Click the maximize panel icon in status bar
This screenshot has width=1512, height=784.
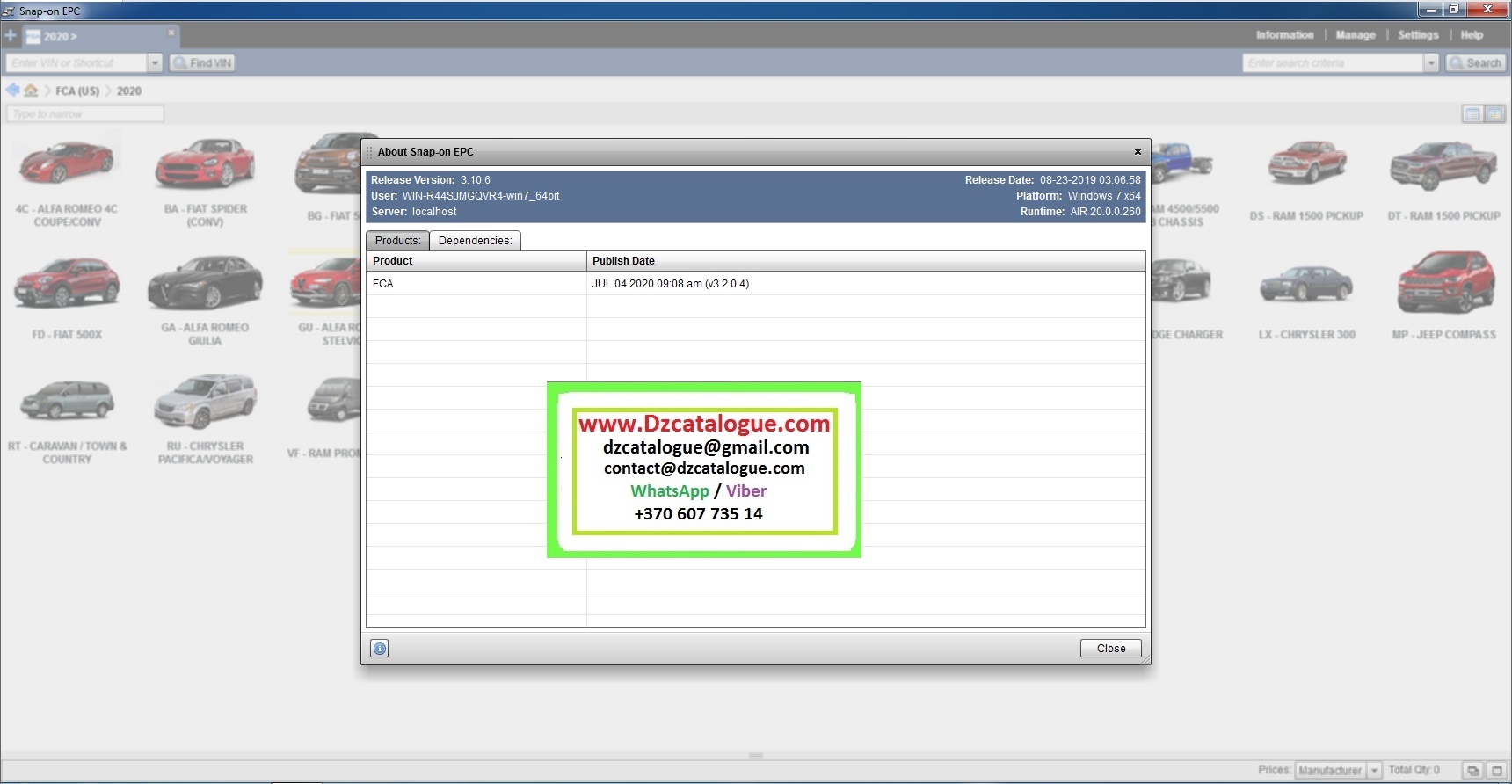1496,770
